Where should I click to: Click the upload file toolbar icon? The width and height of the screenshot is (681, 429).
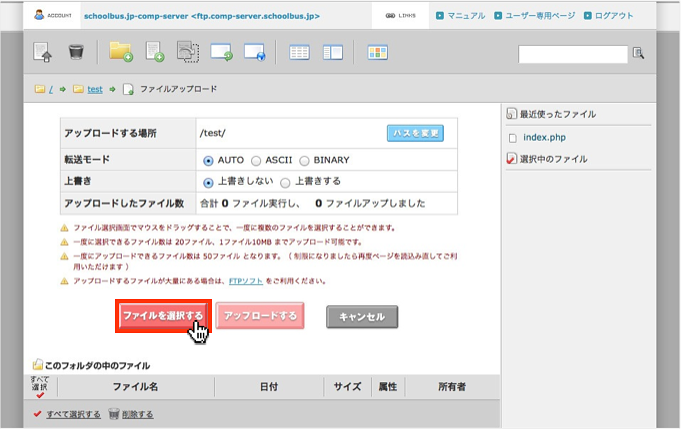coord(43,52)
